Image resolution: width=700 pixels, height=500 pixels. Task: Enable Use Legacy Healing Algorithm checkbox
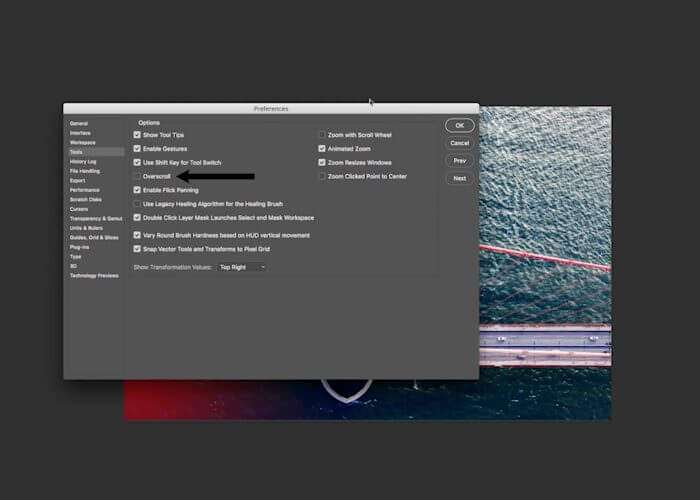point(137,204)
